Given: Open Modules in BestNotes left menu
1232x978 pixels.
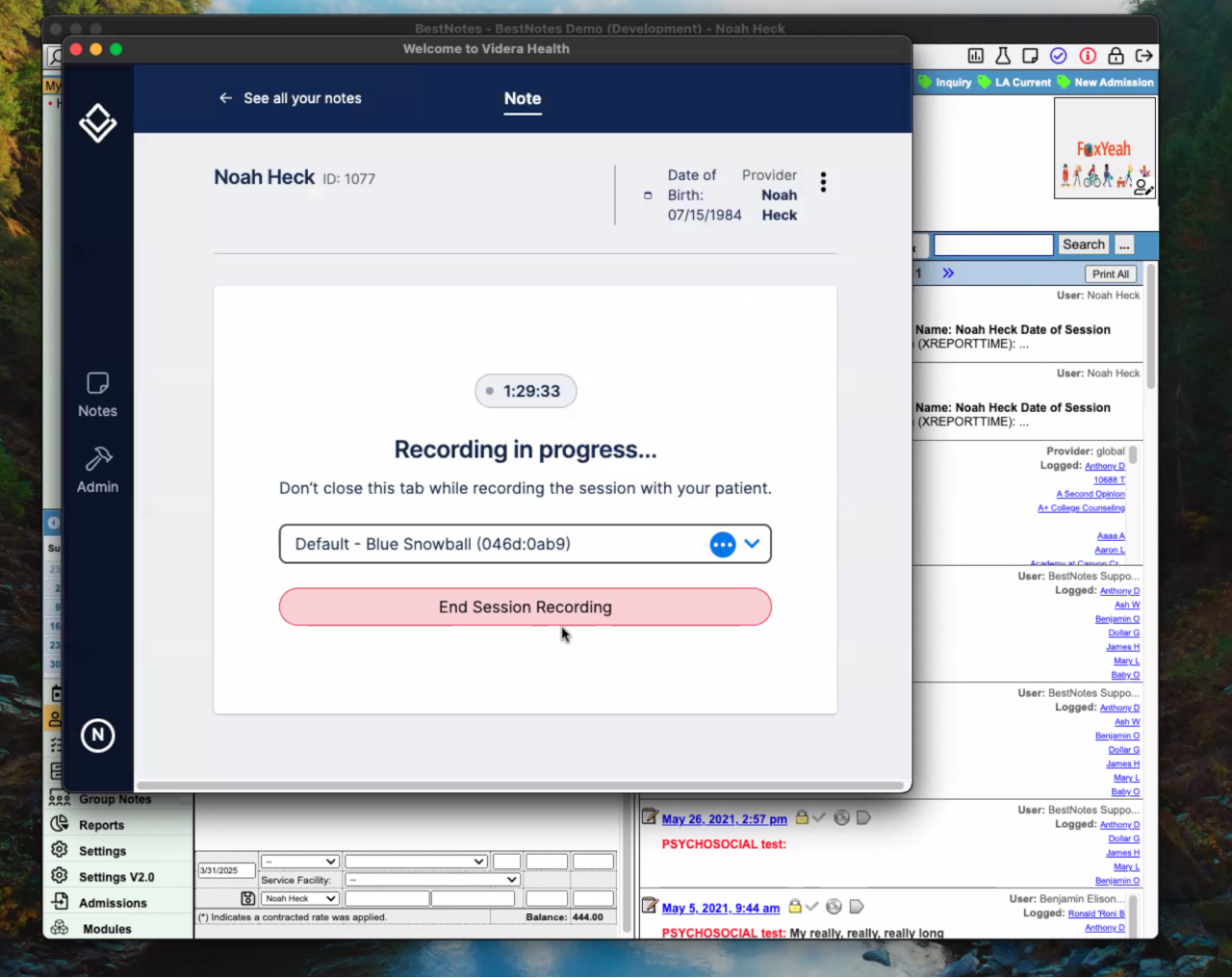Looking at the screenshot, I should tap(107, 929).
